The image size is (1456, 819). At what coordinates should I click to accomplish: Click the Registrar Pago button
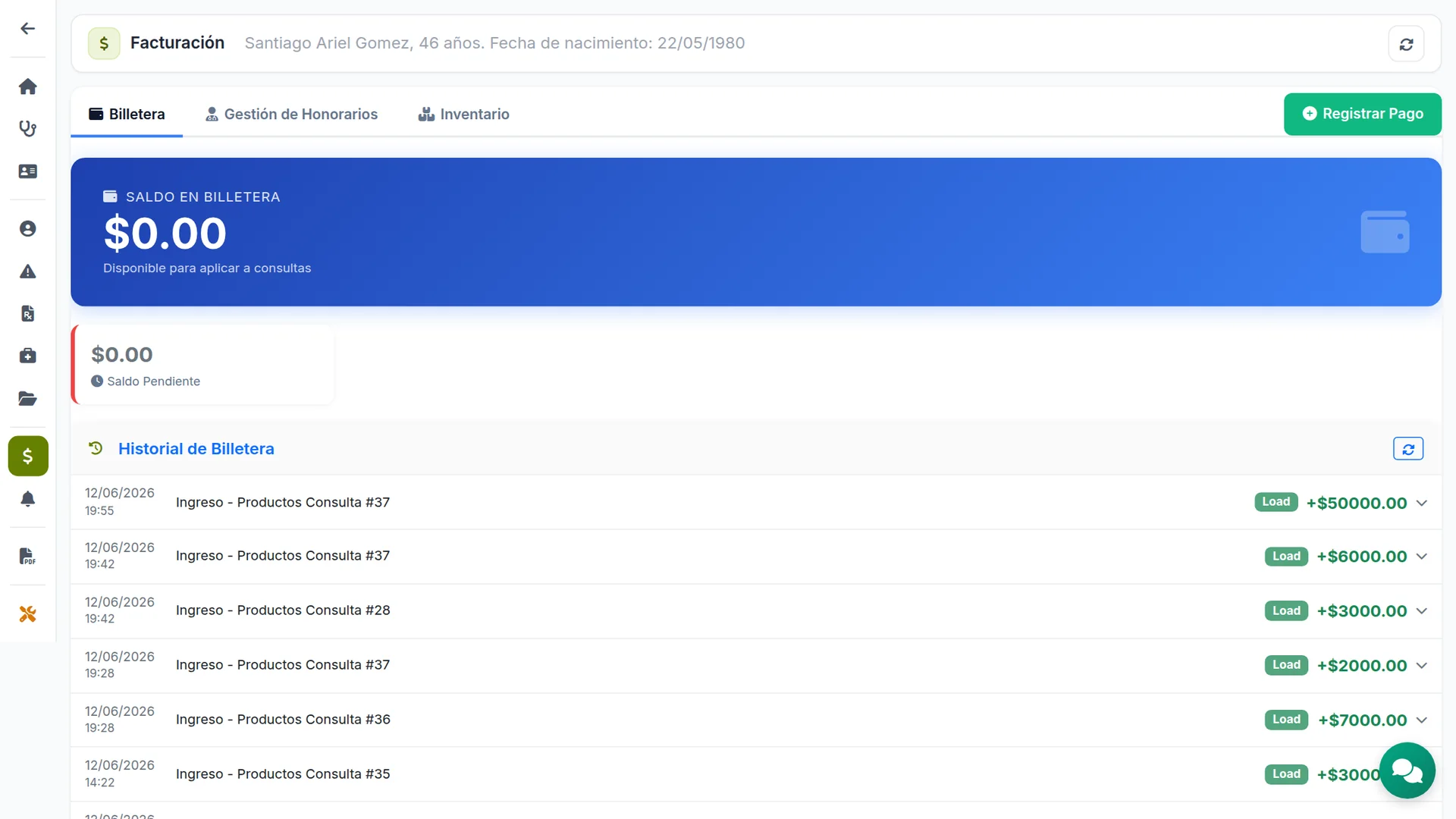pyautogui.click(x=1362, y=114)
